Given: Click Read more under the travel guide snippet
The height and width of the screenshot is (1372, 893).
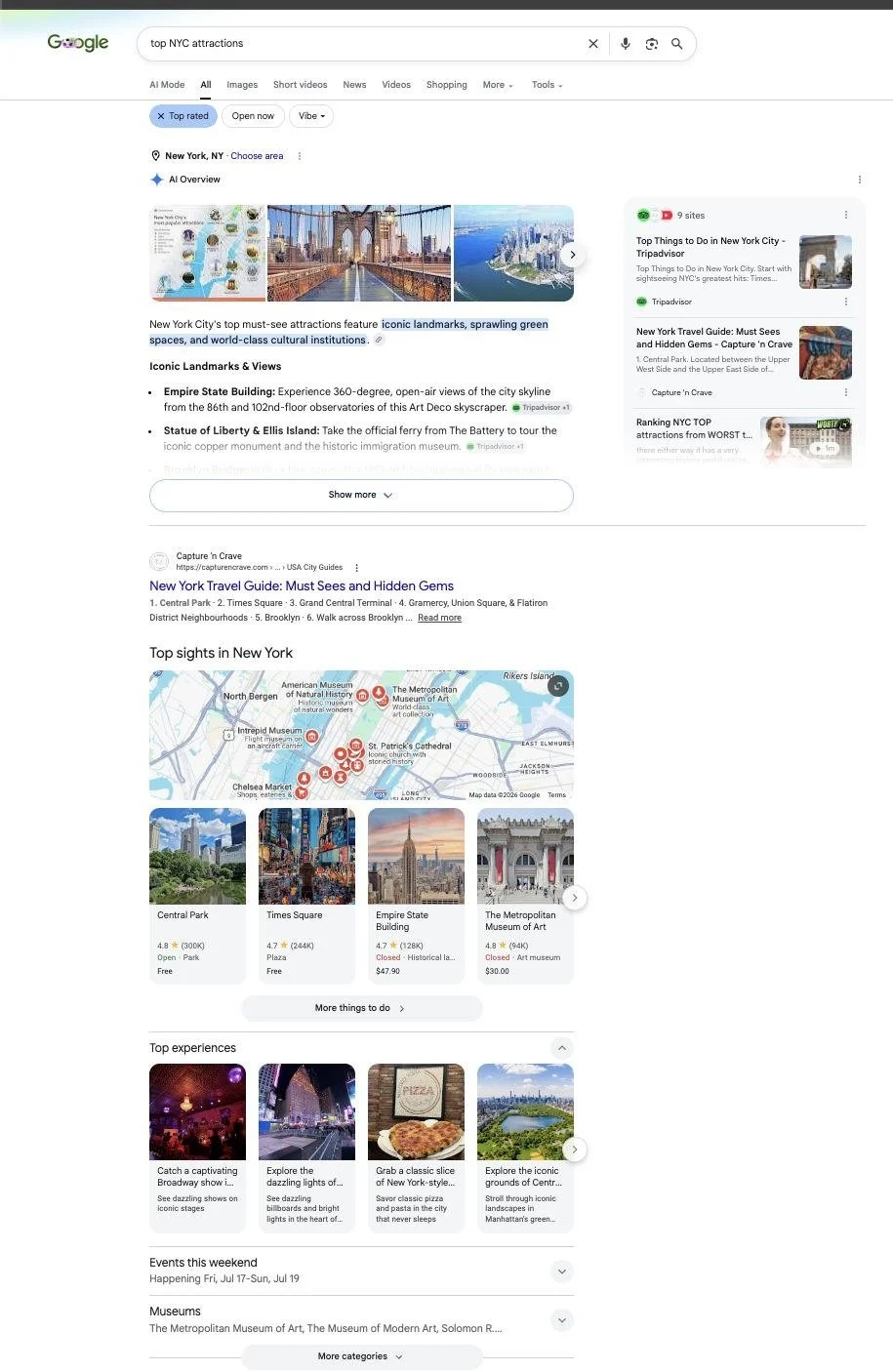Looking at the screenshot, I should [x=439, y=618].
